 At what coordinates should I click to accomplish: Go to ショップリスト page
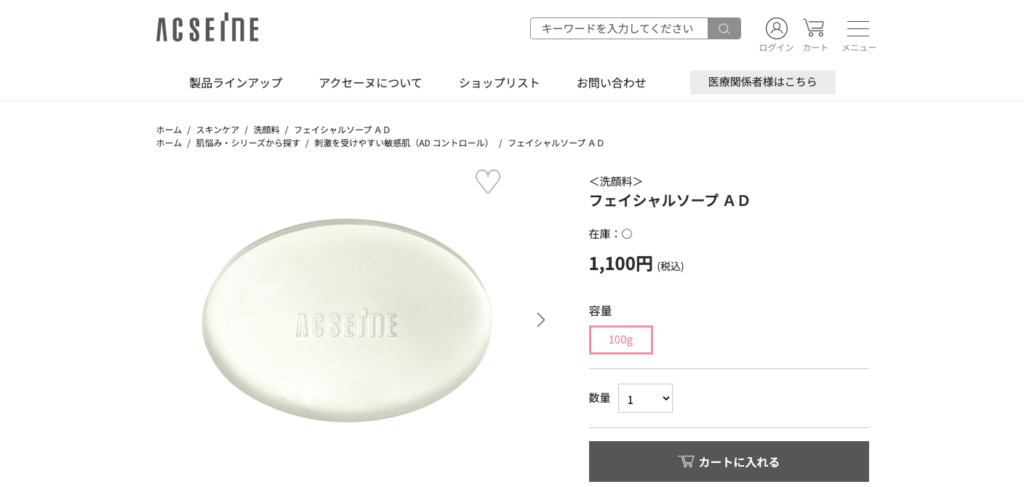coord(499,83)
